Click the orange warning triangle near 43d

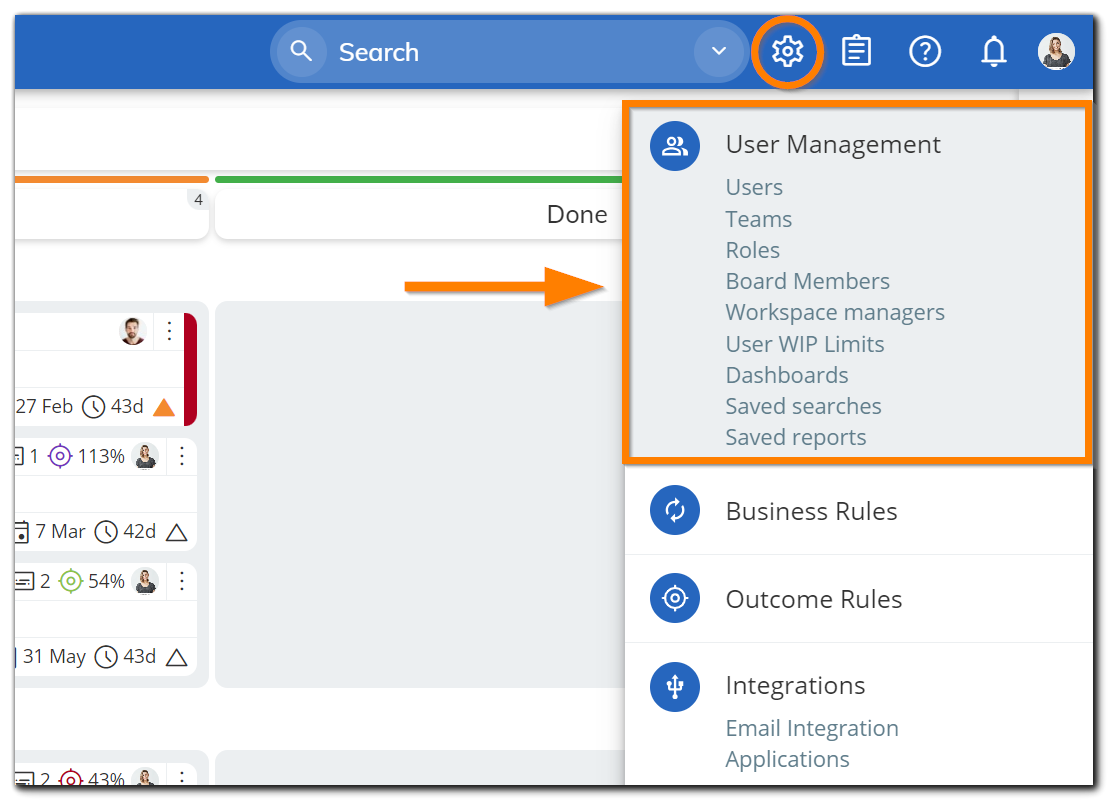(x=165, y=406)
